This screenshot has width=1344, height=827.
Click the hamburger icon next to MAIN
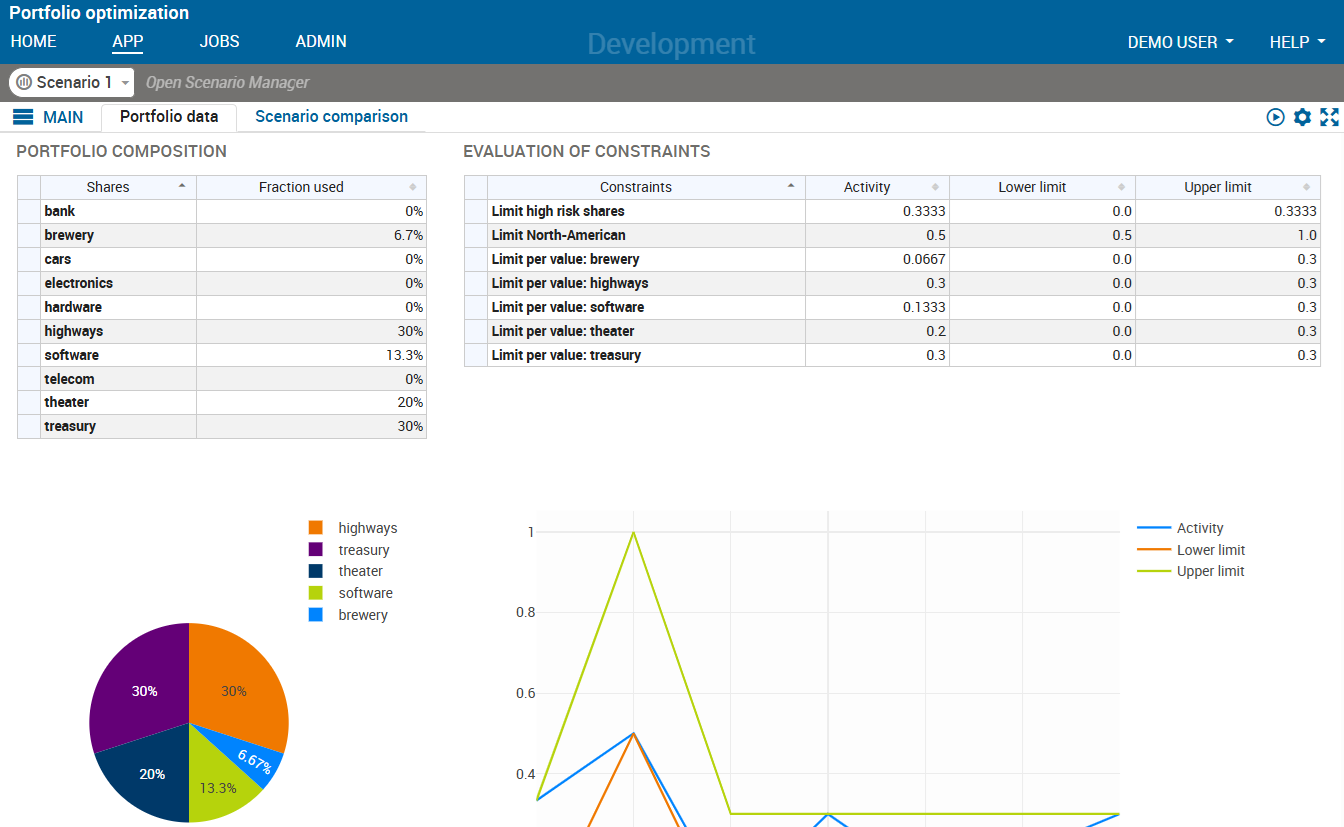[22, 116]
